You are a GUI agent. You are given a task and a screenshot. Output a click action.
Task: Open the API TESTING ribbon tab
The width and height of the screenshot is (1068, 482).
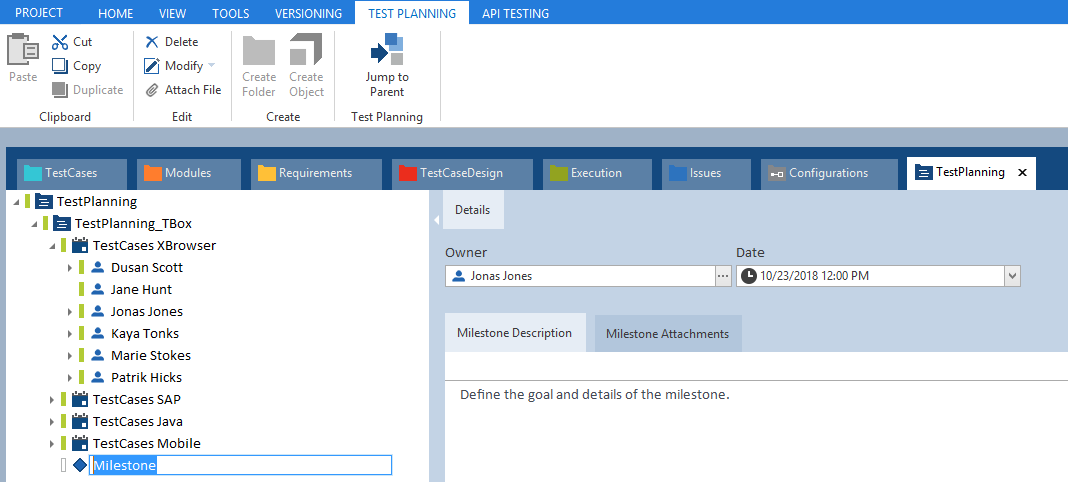tap(515, 13)
